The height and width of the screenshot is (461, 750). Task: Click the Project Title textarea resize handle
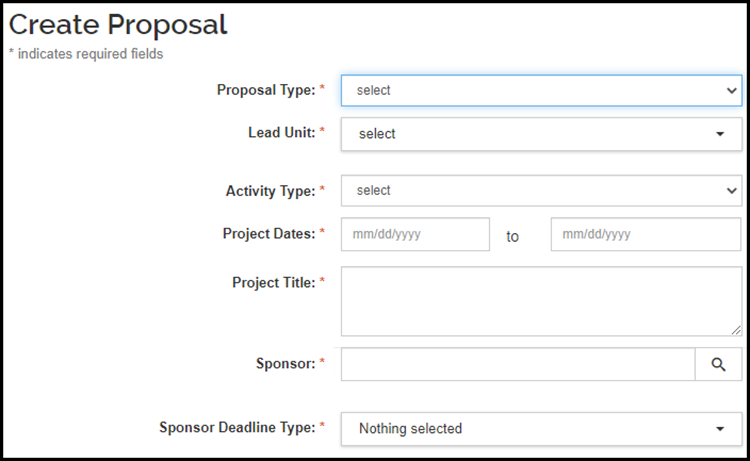[x=736, y=330]
